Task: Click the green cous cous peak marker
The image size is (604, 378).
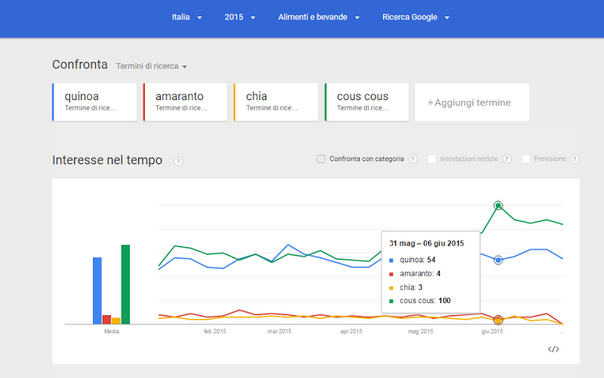Action: coord(498,205)
